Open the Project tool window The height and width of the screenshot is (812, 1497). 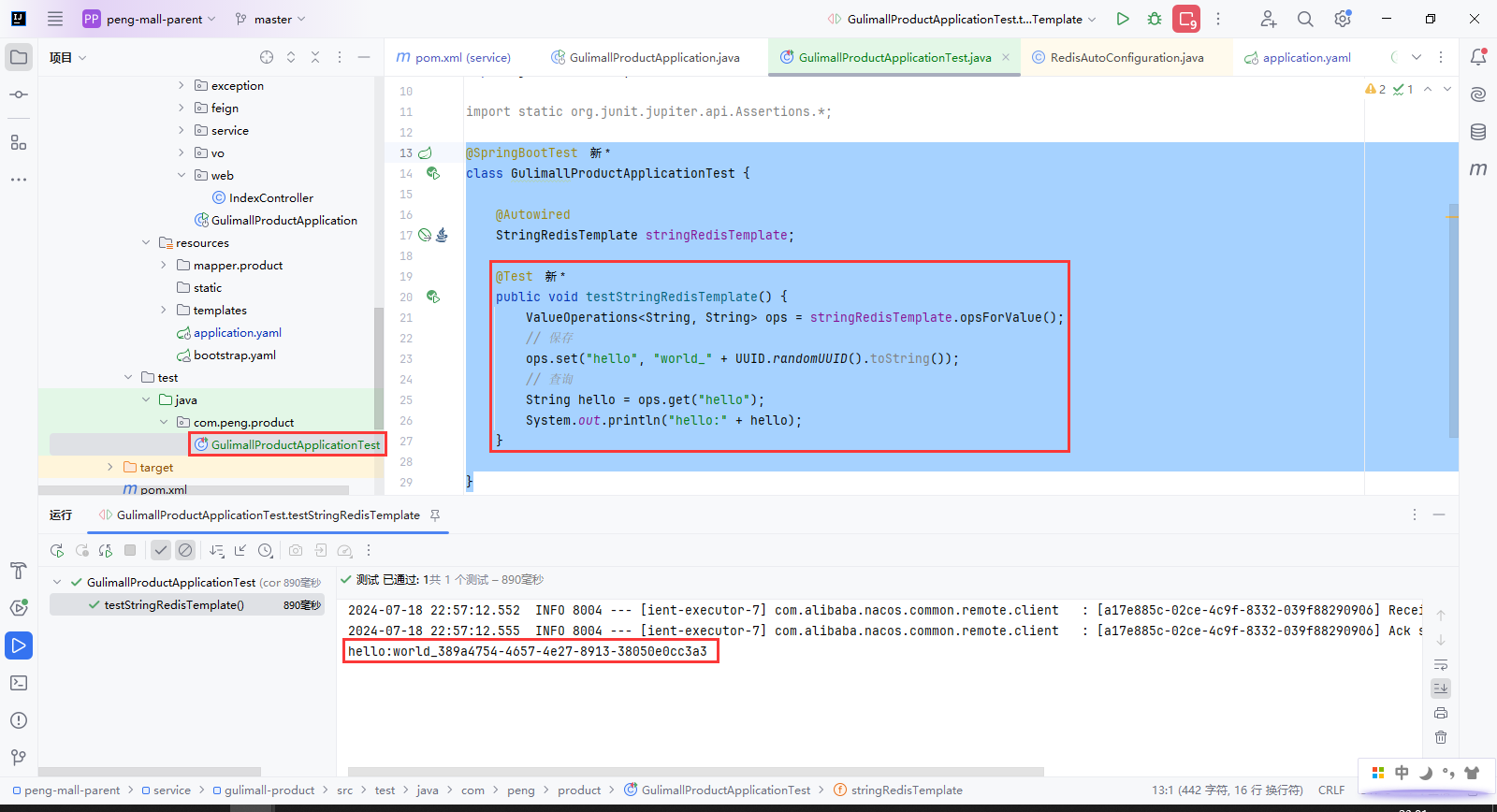point(19,57)
